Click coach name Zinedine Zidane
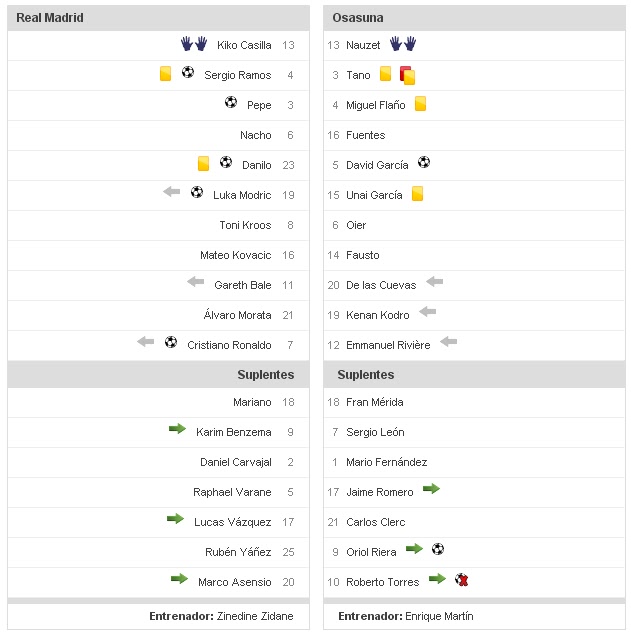 coord(255,616)
